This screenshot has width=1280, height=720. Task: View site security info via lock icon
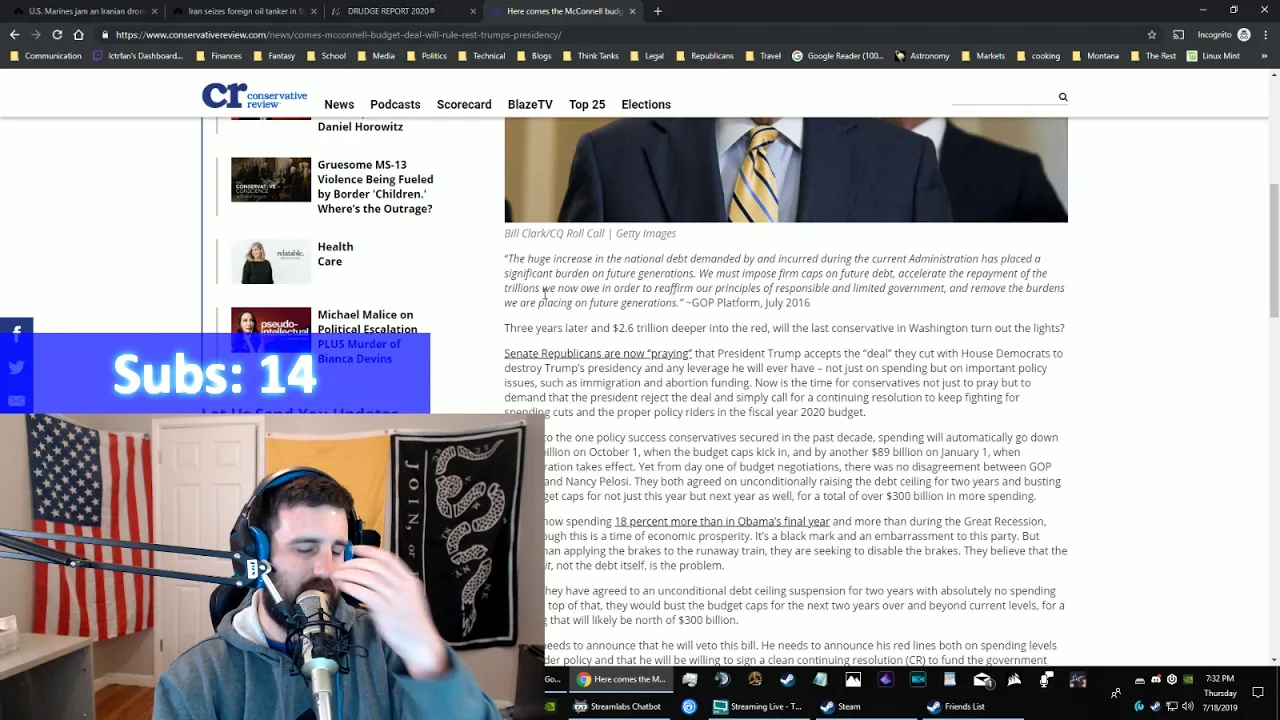pos(105,35)
